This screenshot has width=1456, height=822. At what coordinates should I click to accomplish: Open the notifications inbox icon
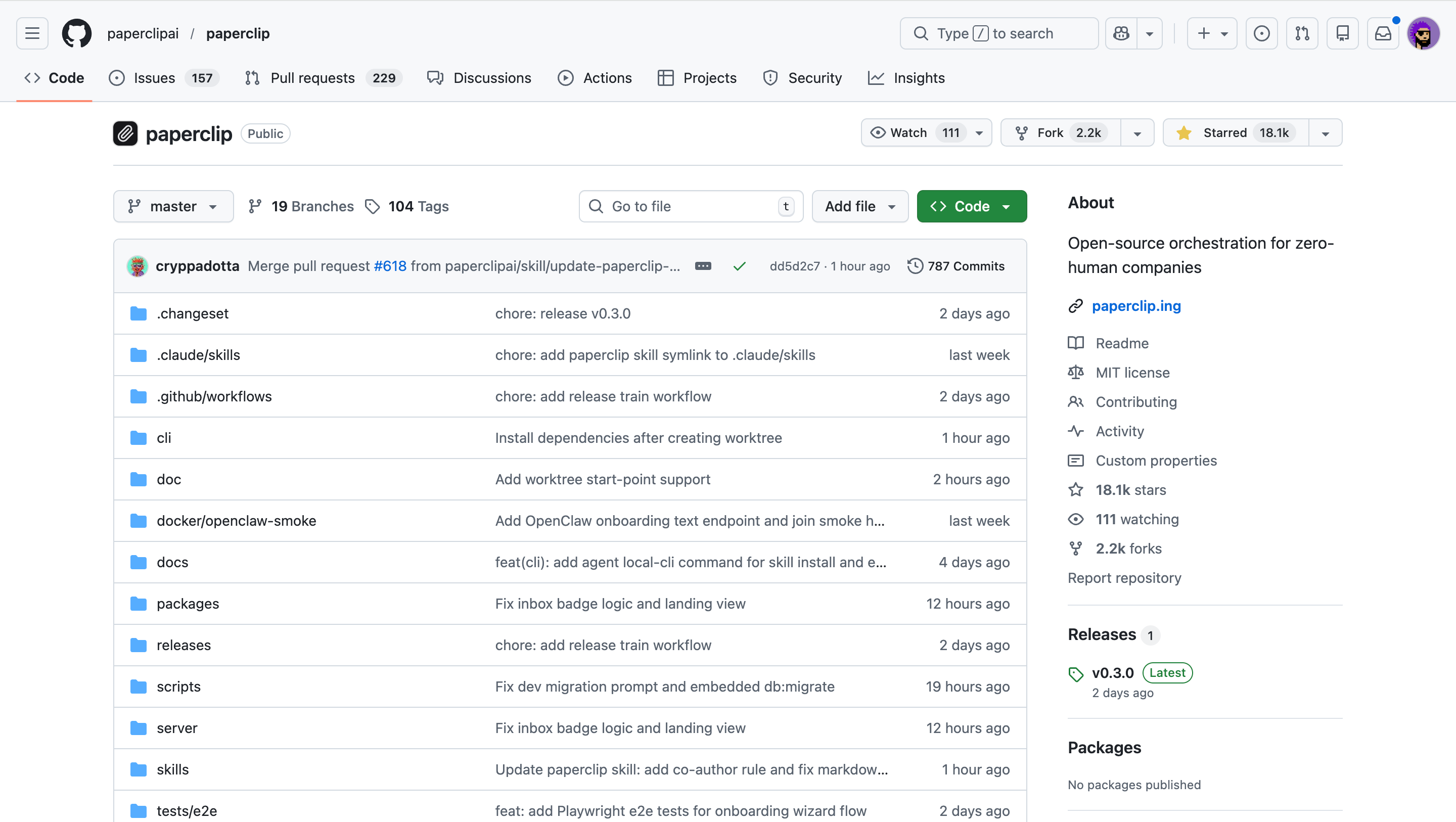point(1383,33)
